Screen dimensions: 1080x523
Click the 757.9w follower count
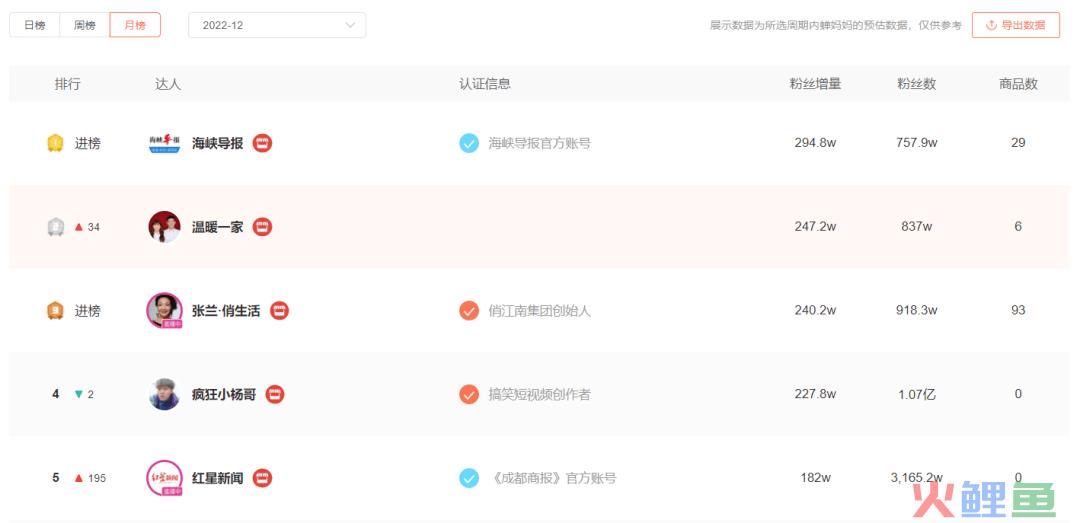pos(917,143)
